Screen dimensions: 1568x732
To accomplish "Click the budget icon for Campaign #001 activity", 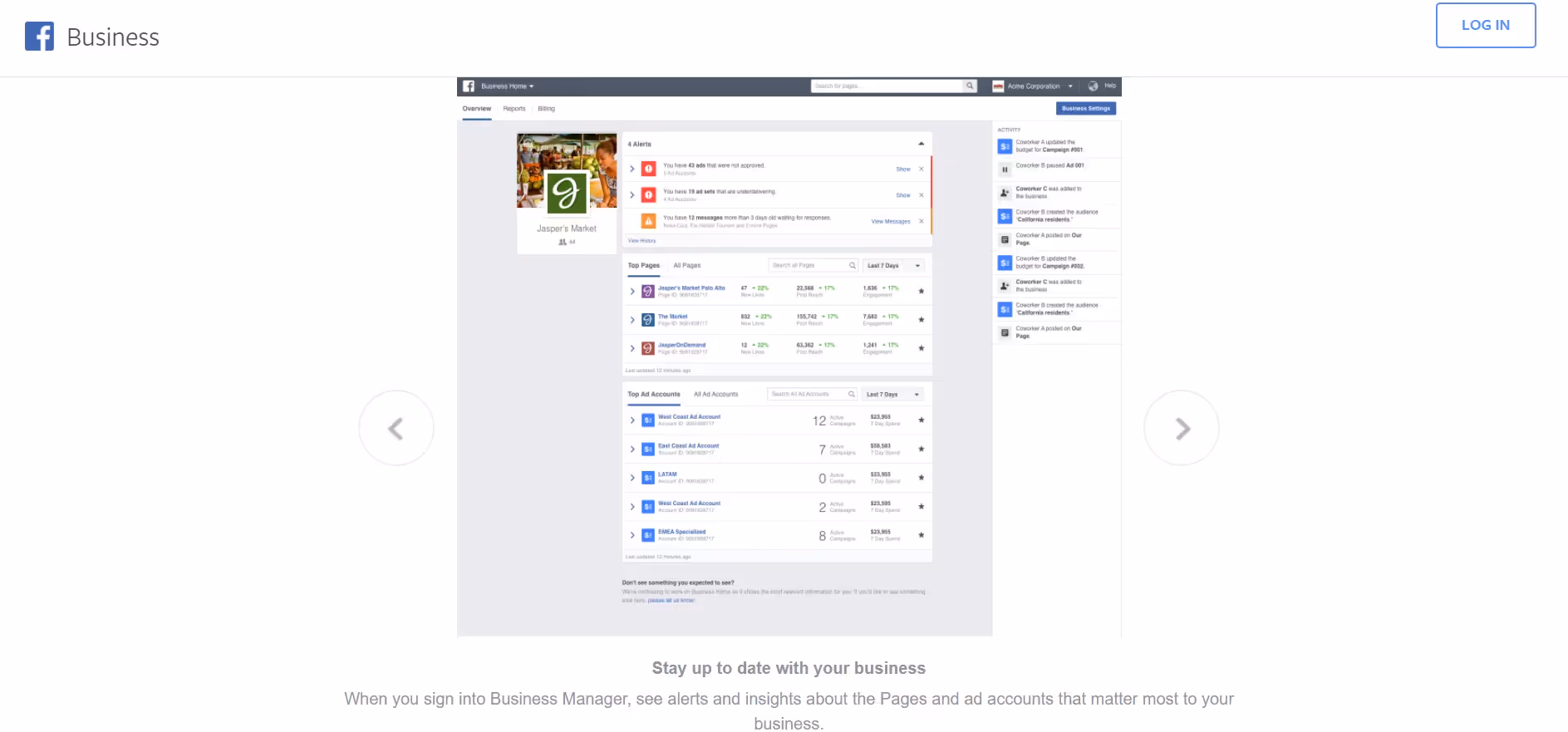I will tap(1005, 146).
